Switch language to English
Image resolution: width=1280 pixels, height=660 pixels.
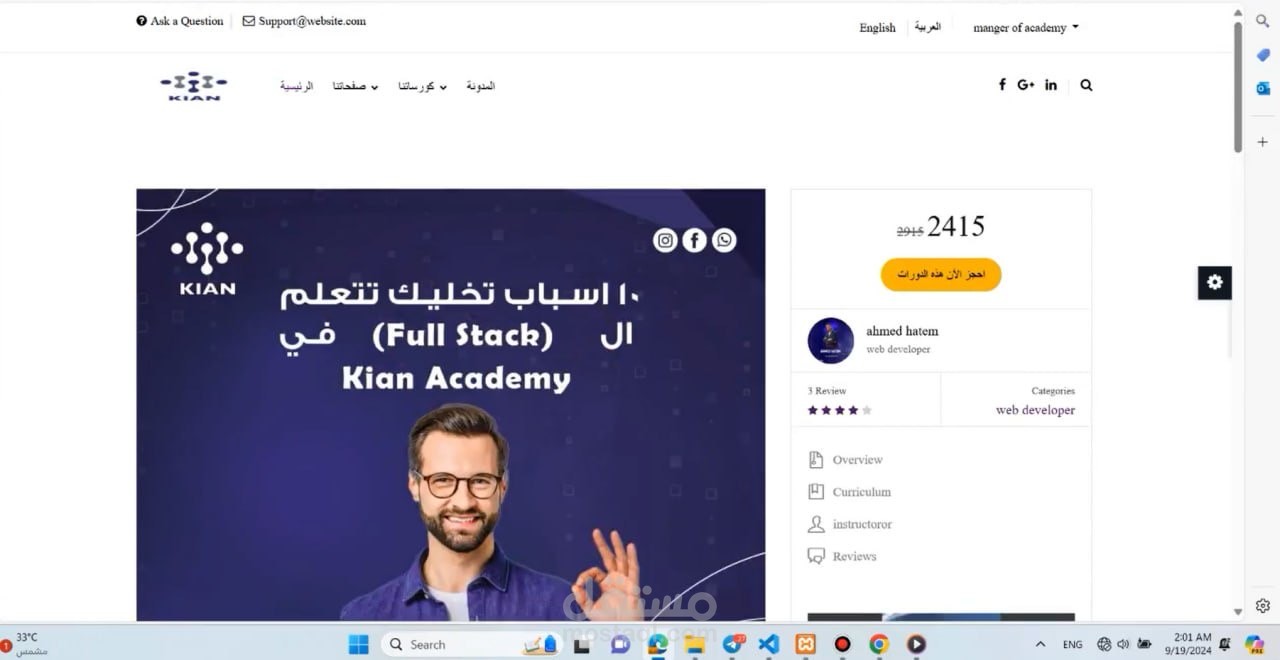click(x=877, y=28)
